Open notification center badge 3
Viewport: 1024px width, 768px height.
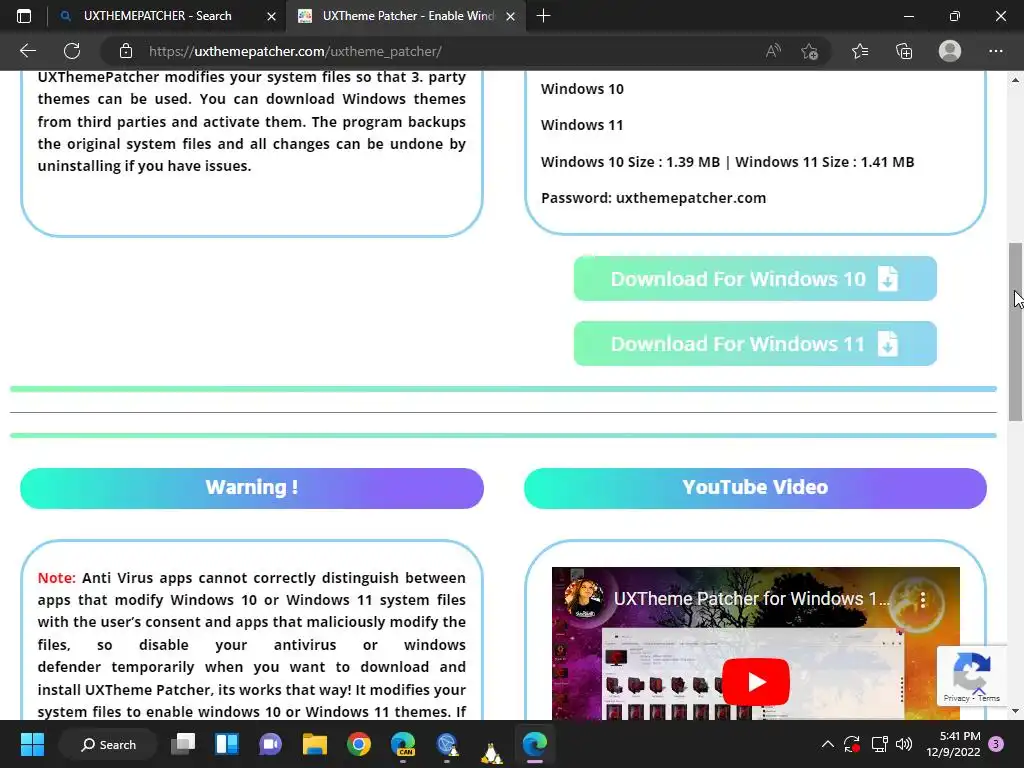click(996, 744)
